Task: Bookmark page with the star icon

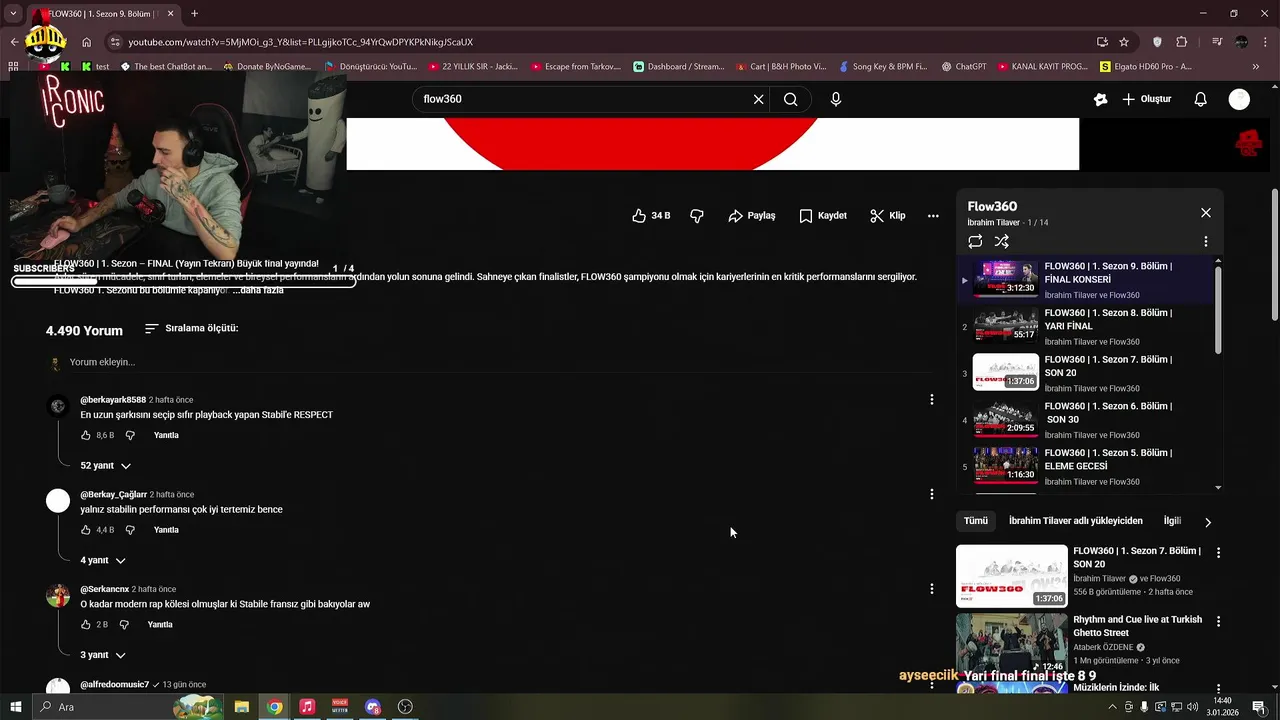Action: tap(1124, 42)
